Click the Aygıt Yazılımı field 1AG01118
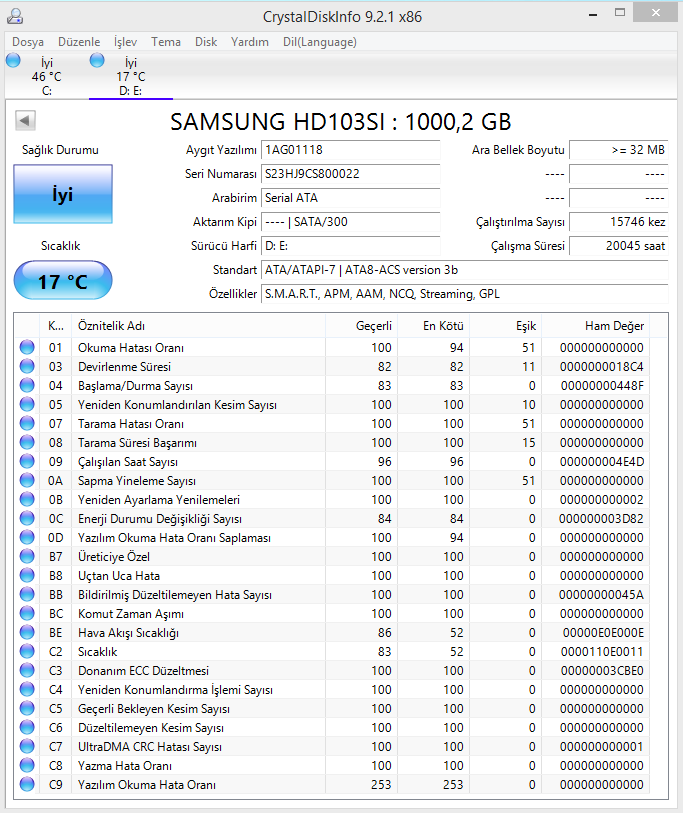The height and width of the screenshot is (813, 683). [x=351, y=150]
